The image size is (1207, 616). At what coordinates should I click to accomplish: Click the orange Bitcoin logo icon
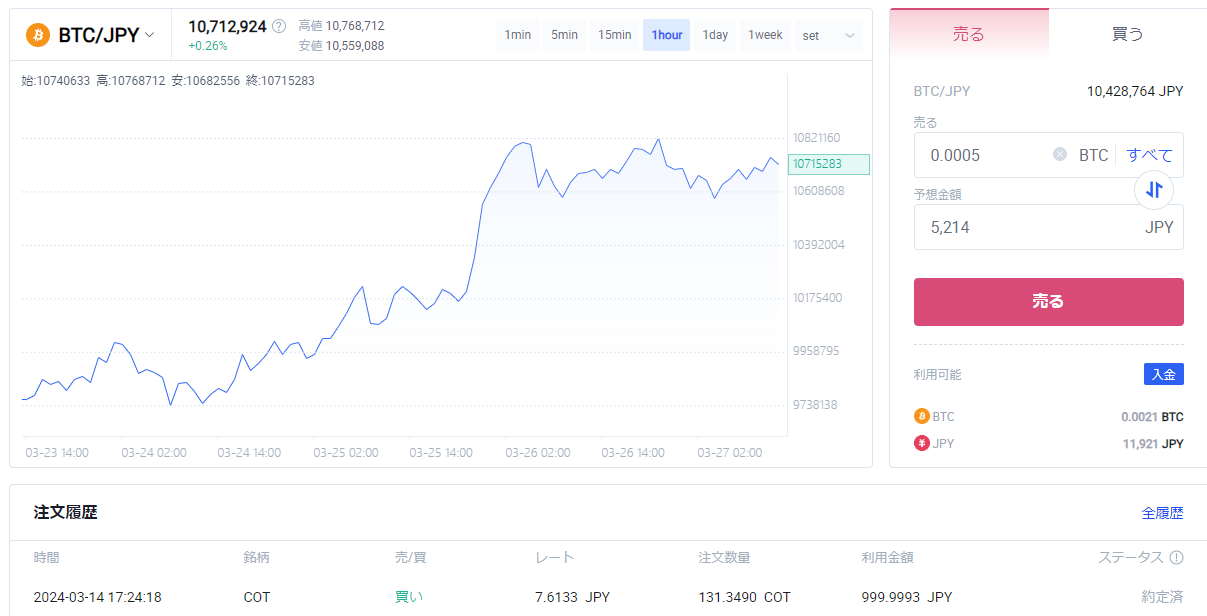(38, 35)
